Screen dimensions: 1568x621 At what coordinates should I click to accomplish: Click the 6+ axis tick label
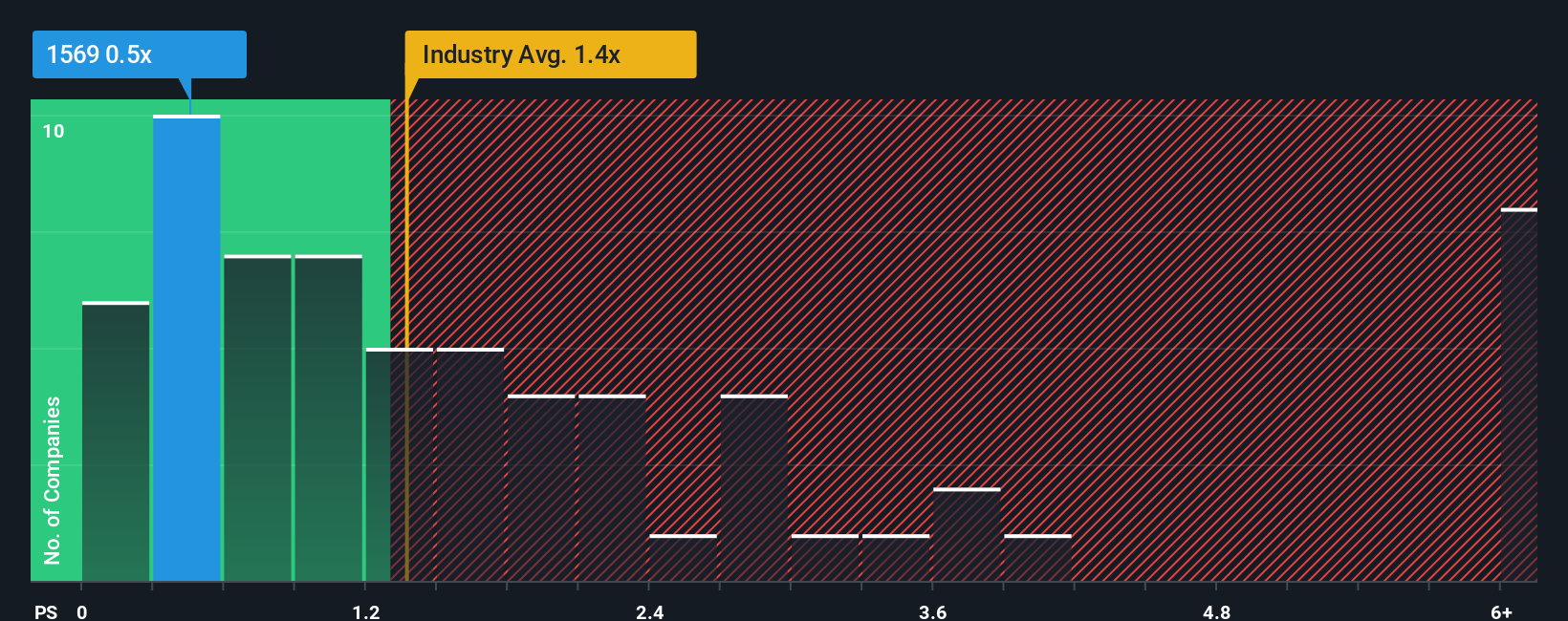click(1501, 611)
